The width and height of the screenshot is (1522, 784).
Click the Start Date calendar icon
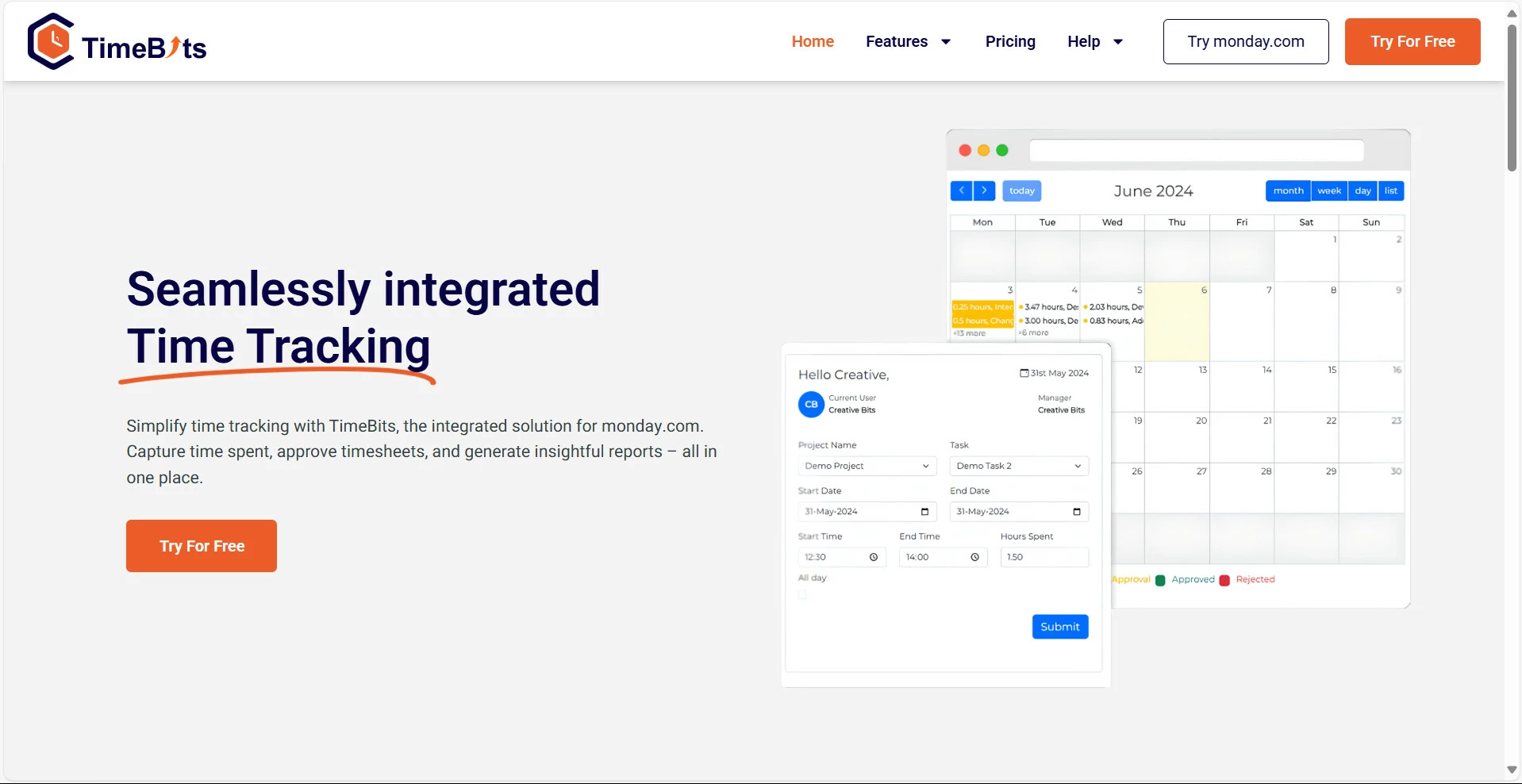(924, 512)
